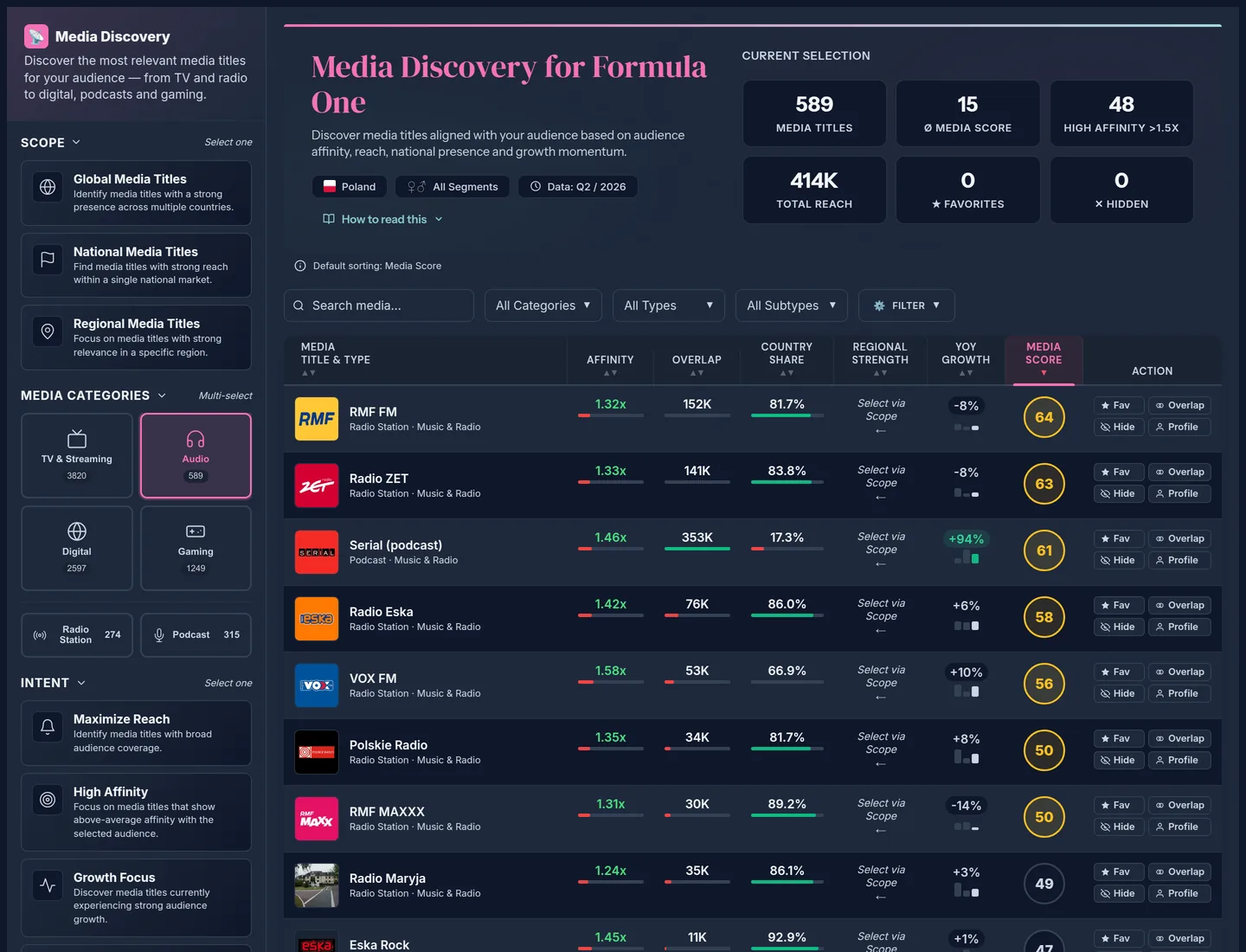
Task: Open the All Categories dropdown
Action: (543, 306)
